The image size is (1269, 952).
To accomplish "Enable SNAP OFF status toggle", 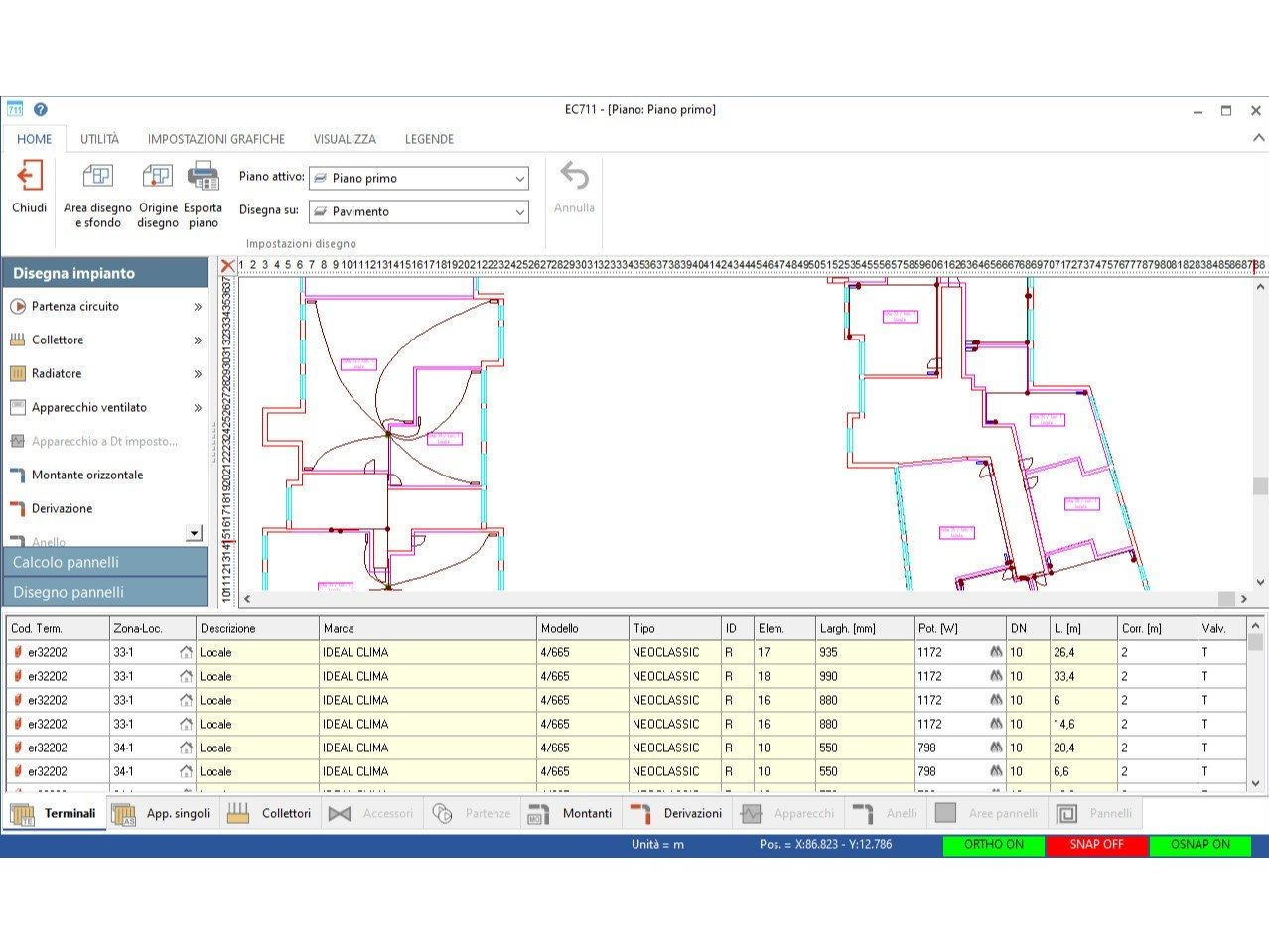I will click(x=1096, y=845).
